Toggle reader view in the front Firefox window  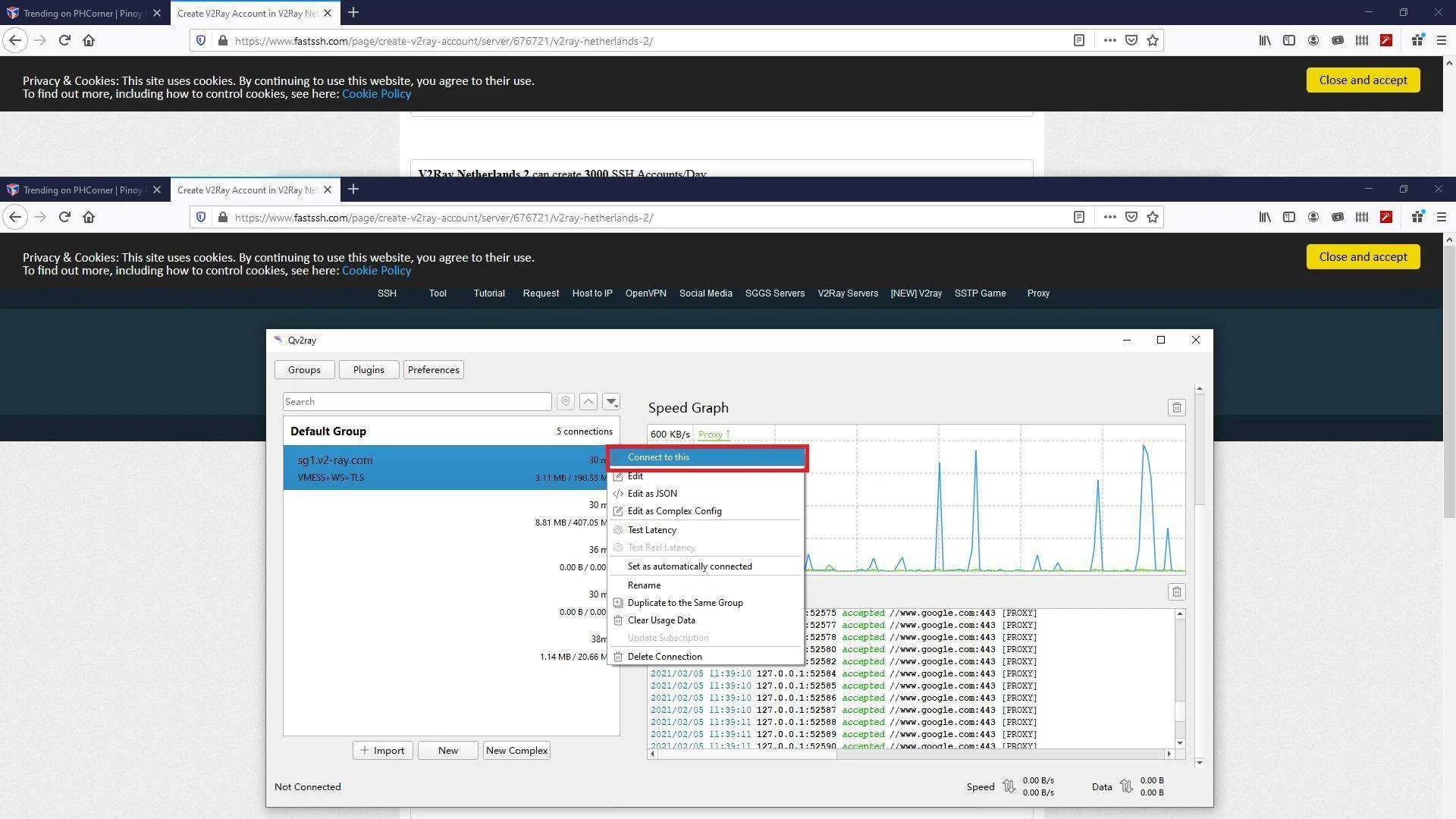click(x=1079, y=218)
